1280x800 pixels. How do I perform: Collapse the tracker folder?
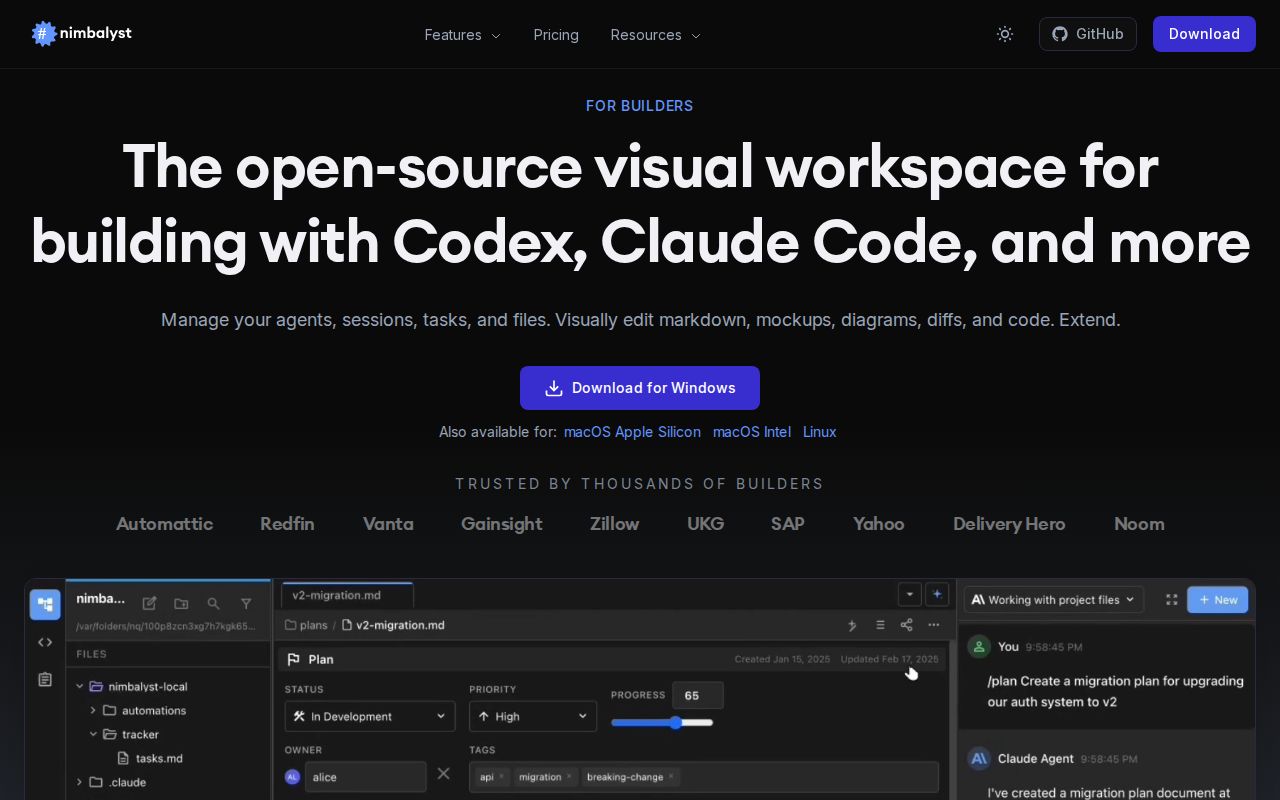click(x=93, y=734)
